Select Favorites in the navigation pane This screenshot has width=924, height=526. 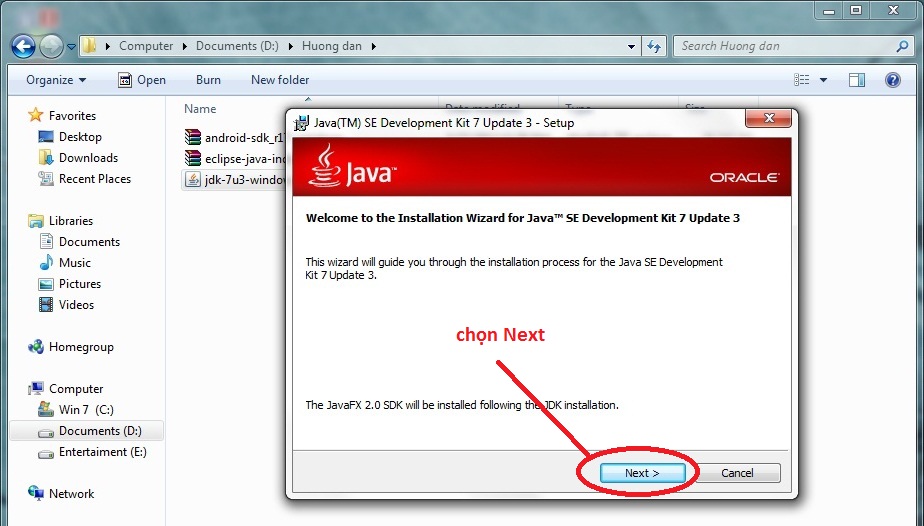point(62,115)
